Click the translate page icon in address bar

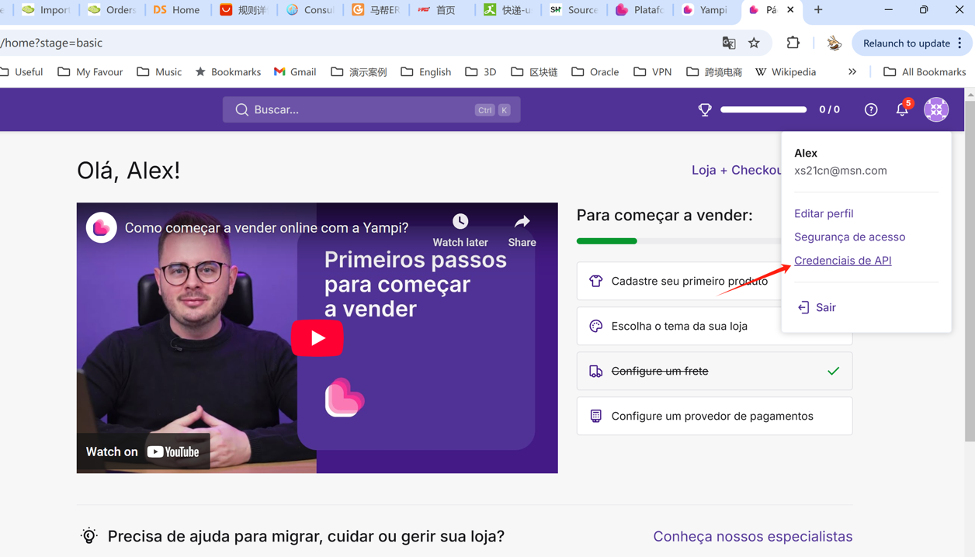coord(728,43)
